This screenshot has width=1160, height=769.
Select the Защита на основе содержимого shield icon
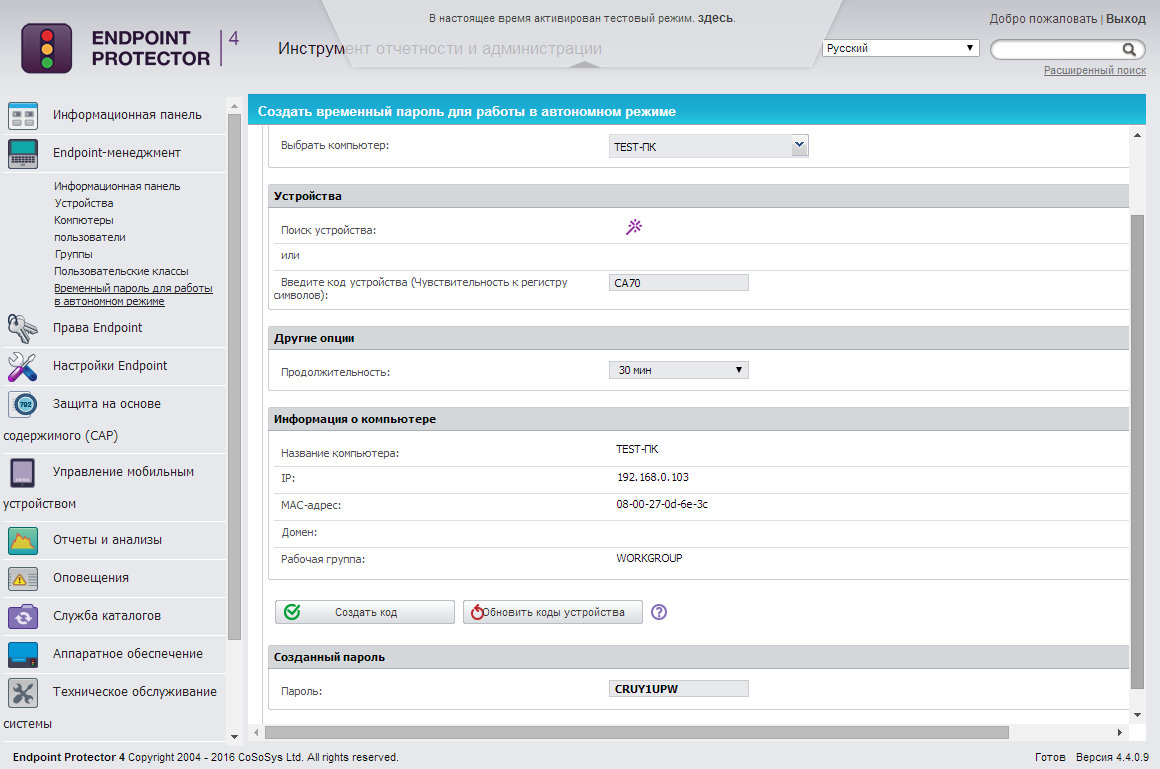point(24,404)
